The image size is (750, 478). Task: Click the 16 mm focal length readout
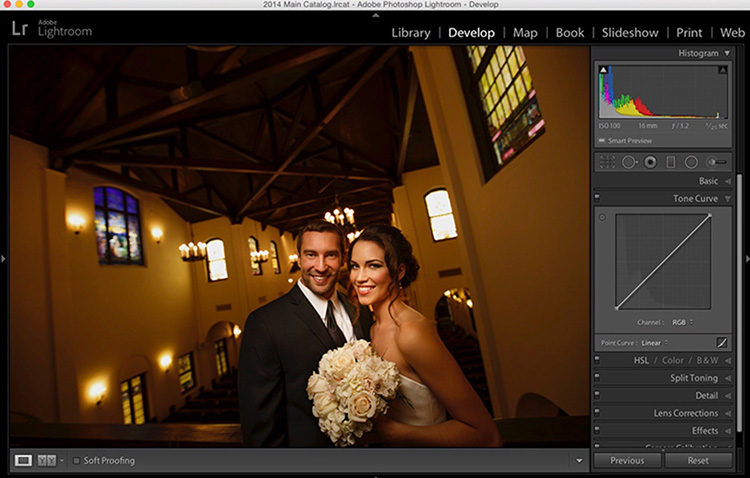pyautogui.click(x=647, y=126)
